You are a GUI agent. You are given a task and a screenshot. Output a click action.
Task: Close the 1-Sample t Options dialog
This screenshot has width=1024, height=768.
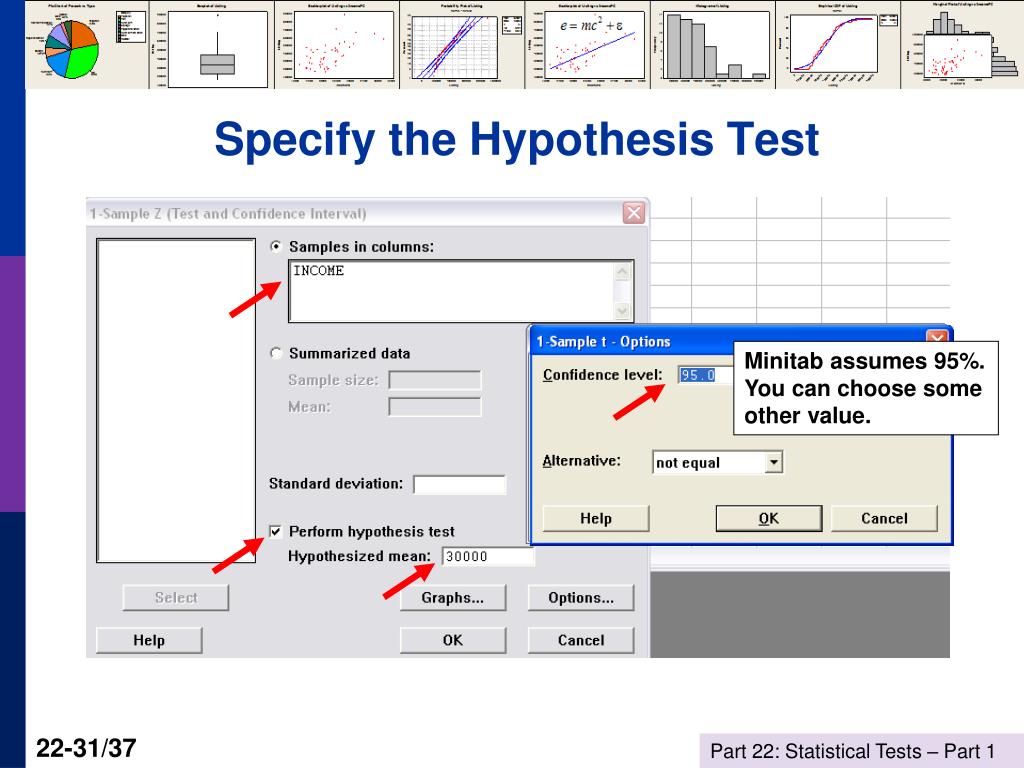[937, 337]
